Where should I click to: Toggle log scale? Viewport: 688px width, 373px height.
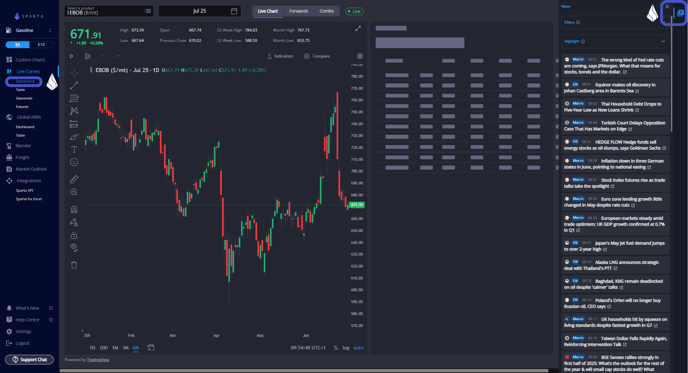point(346,348)
